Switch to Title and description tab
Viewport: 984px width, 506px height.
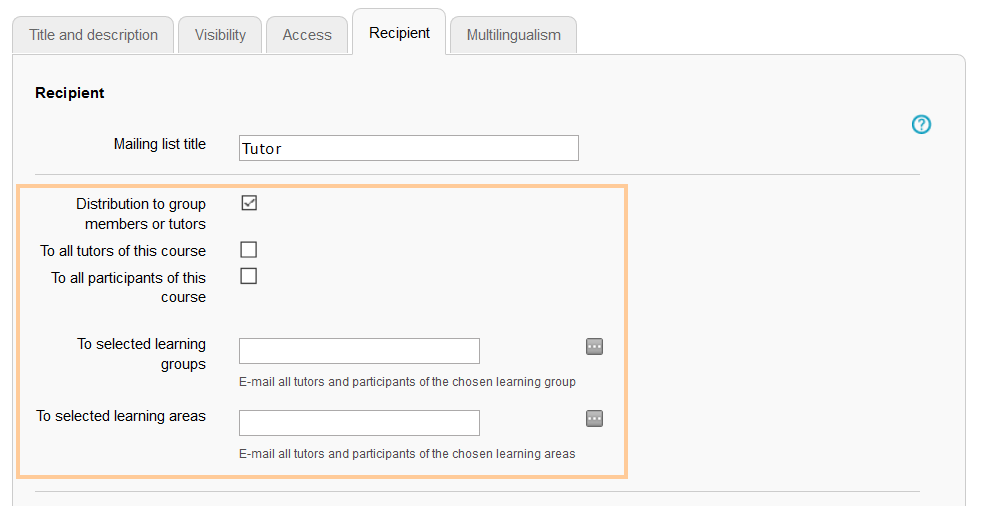pos(93,35)
